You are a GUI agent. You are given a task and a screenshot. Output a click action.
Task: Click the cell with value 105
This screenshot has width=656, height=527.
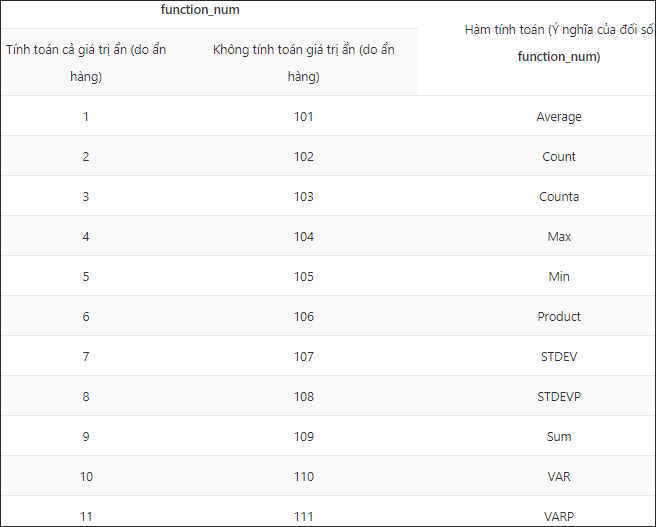[304, 277]
